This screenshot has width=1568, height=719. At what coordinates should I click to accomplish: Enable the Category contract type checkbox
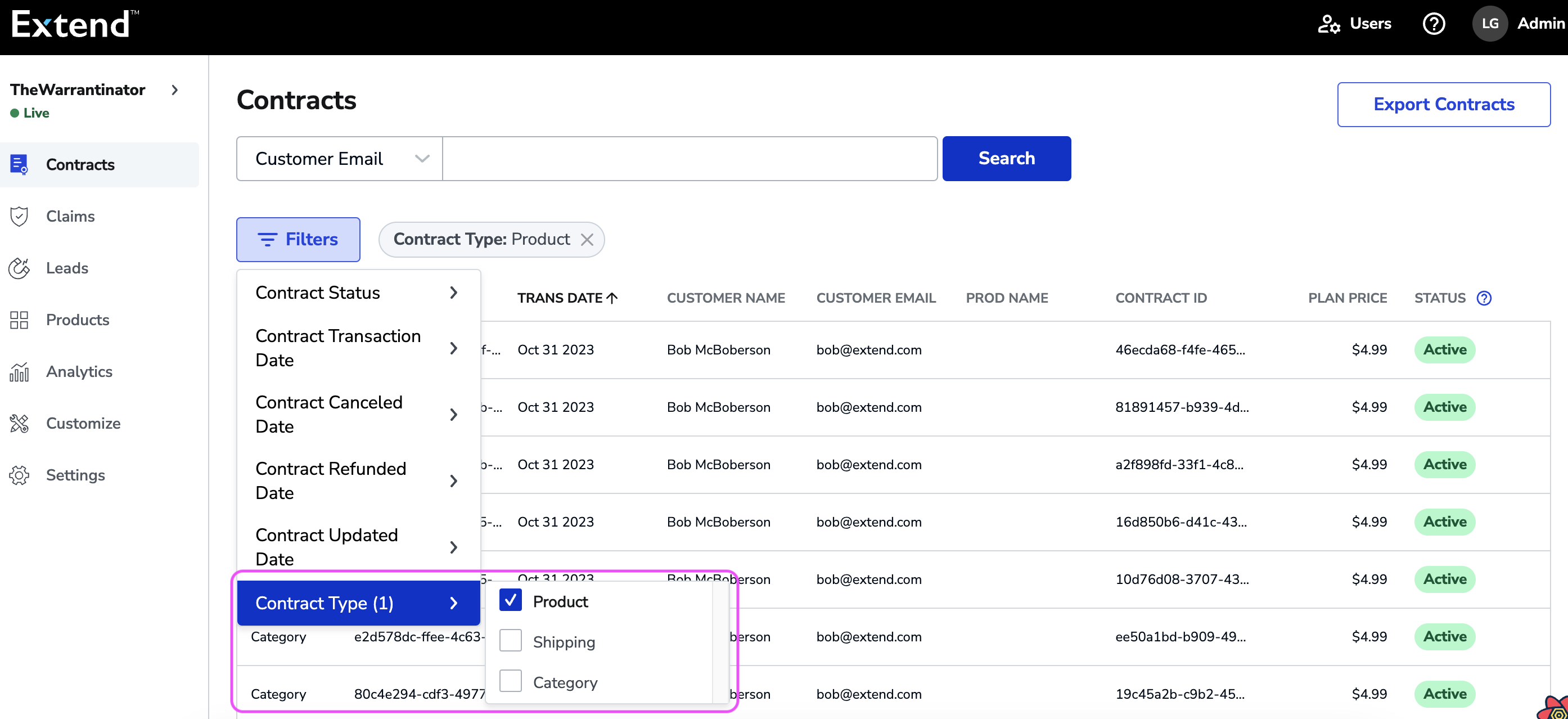click(x=510, y=681)
